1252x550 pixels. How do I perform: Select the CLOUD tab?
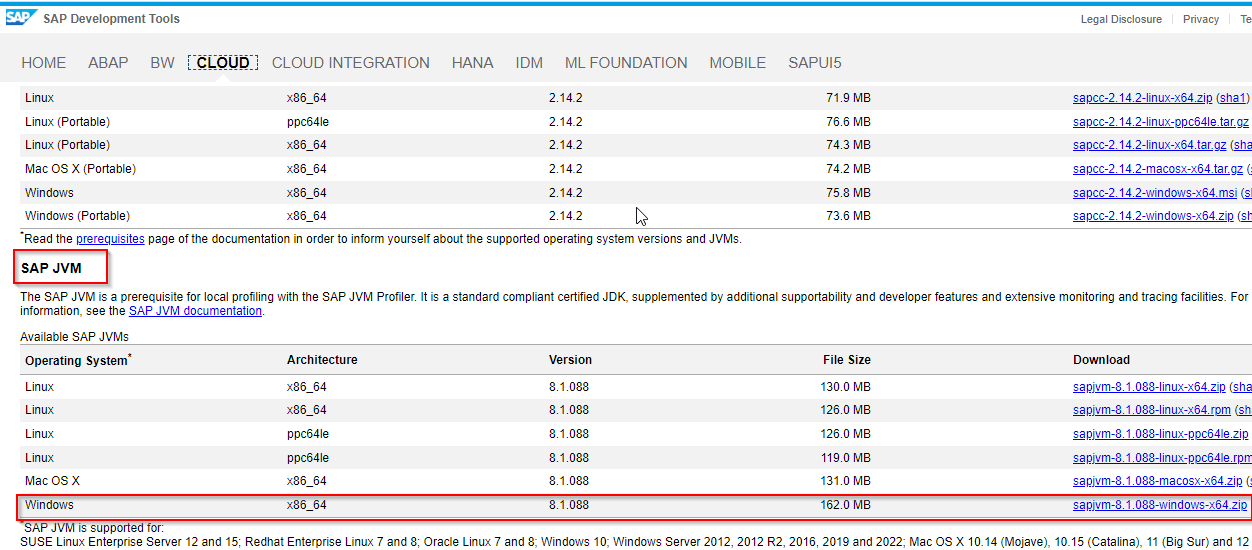[x=223, y=63]
